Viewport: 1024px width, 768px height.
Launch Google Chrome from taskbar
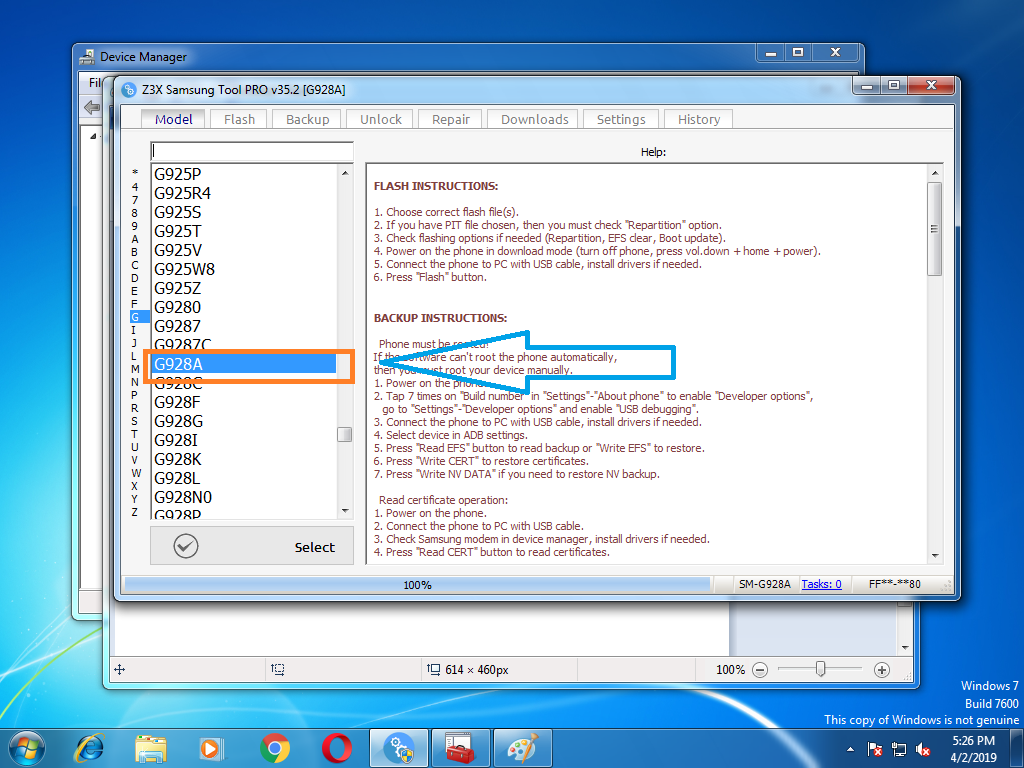[275, 748]
